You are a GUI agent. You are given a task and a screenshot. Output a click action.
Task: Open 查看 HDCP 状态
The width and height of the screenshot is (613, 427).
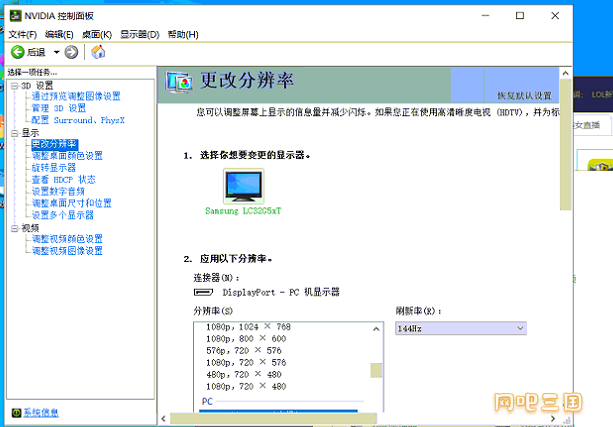click(x=63, y=180)
